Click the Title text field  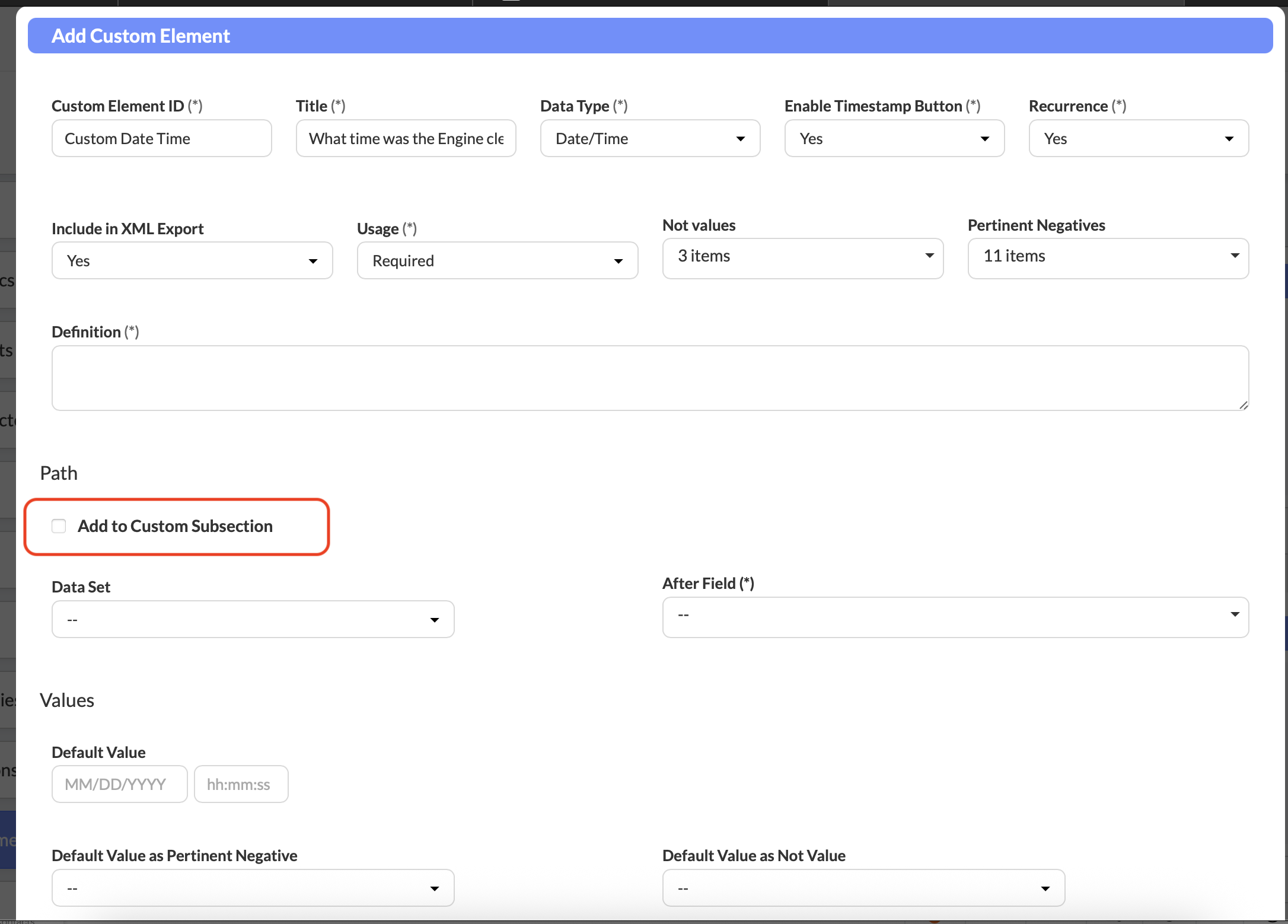coord(406,139)
